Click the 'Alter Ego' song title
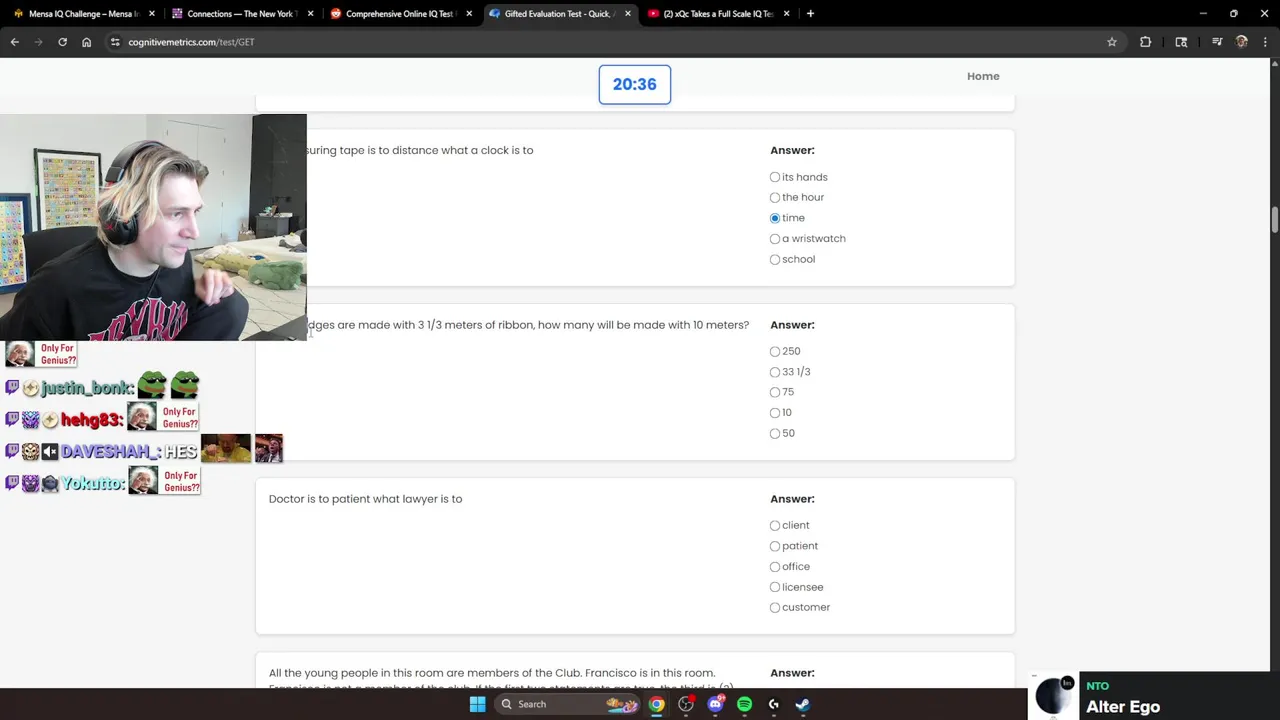 tap(1123, 706)
